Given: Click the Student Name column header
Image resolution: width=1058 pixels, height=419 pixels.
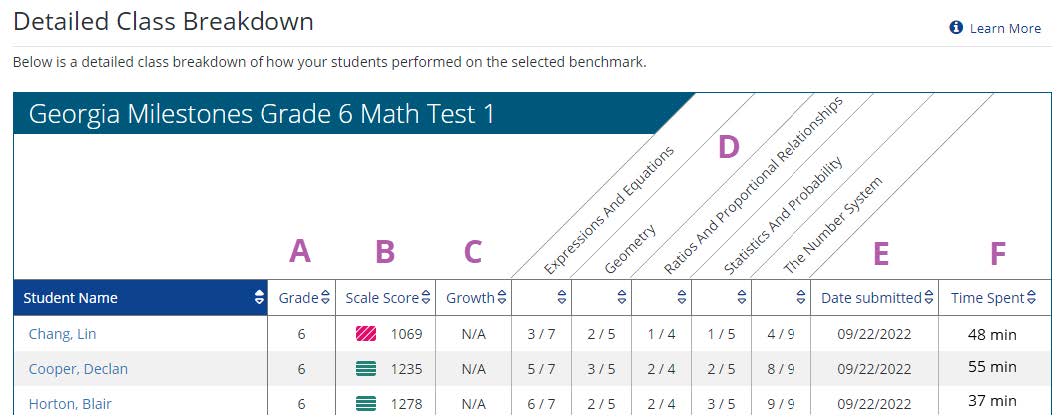Looking at the screenshot, I should 70,297.
